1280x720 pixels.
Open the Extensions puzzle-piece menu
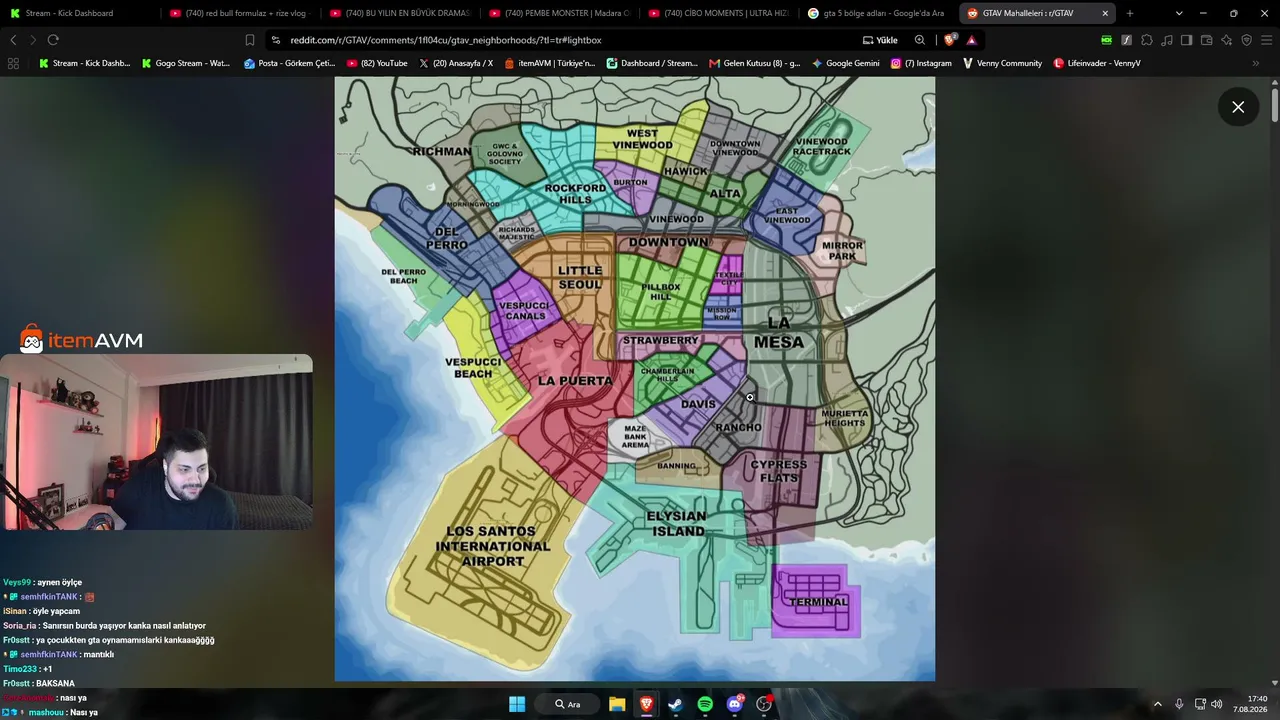pyautogui.click(x=1146, y=40)
